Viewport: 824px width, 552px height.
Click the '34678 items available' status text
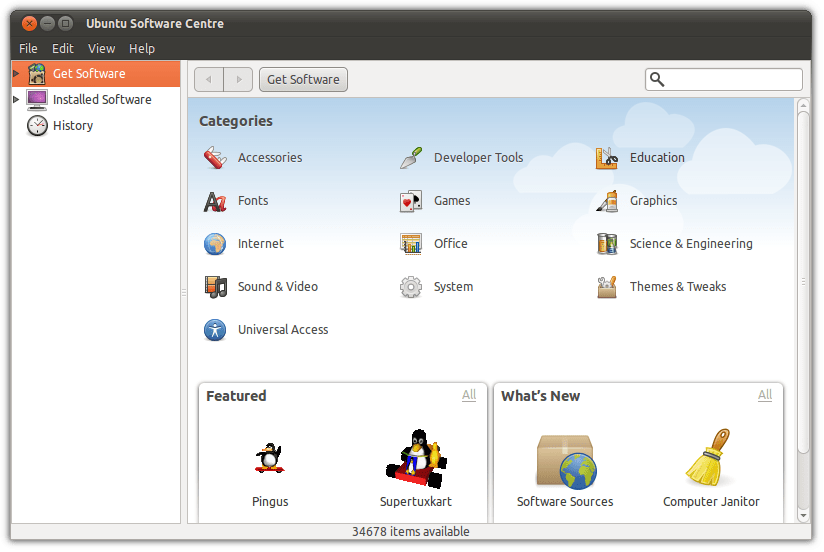click(x=411, y=531)
